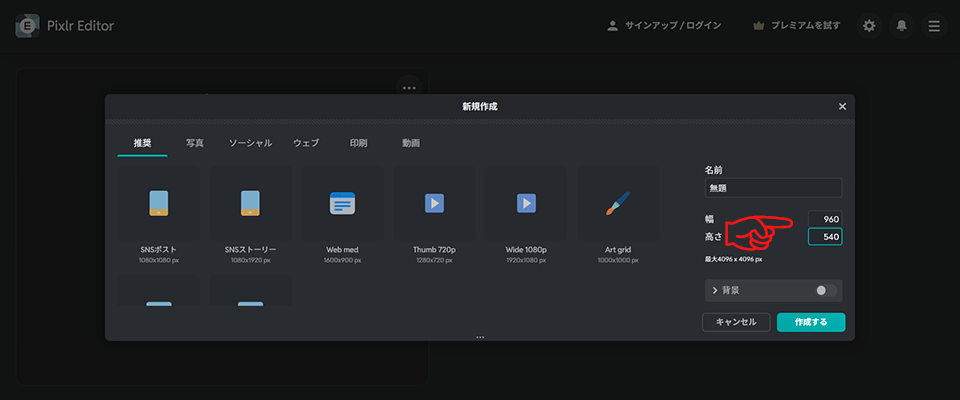Click サインアップ / ログイン link
Viewport: 960px width, 400px height.
[663, 26]
